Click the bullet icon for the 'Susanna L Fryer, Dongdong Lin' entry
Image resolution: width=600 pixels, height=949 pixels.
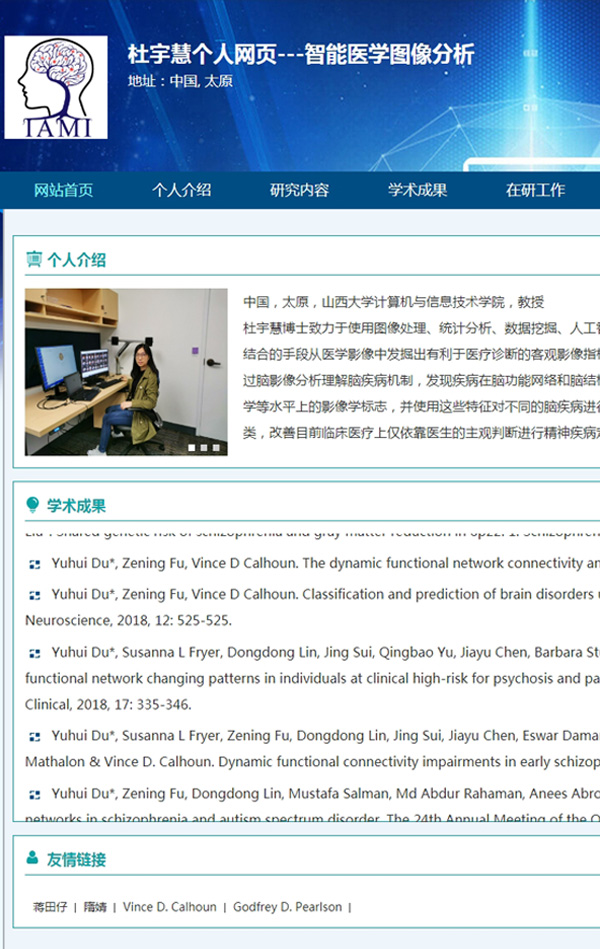[x=35, y=653]
